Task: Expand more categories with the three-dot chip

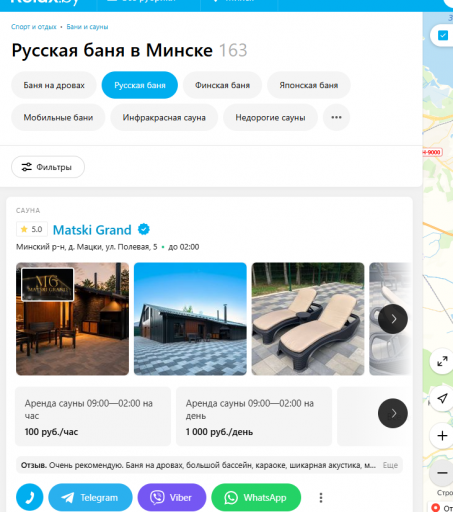Action: pos(336,118)
